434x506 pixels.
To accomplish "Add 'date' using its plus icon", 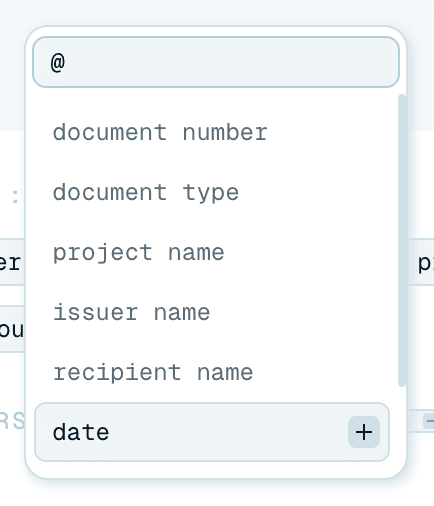I will [x=364, y=432].
